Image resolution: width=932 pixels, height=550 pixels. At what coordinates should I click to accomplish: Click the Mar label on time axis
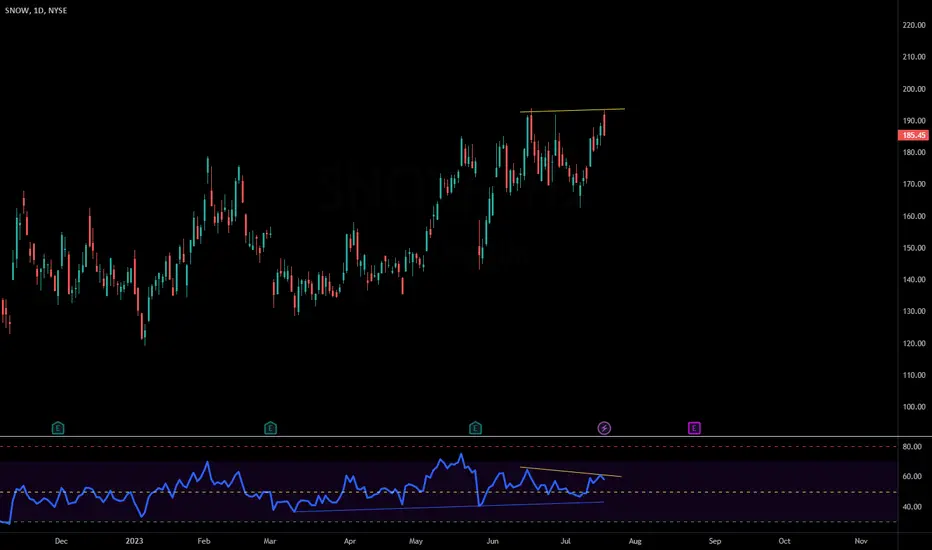click(x=270, y=541)
